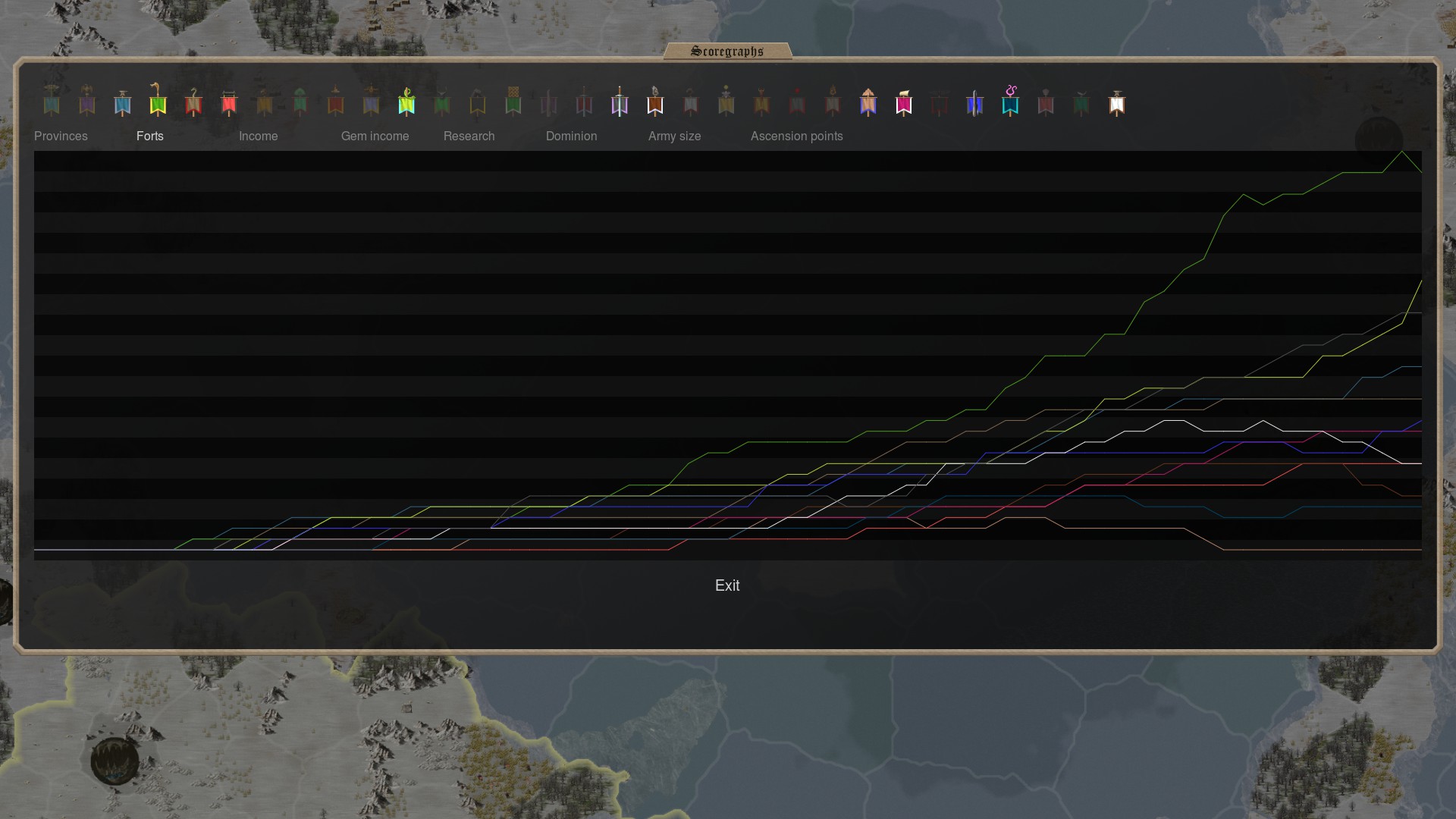Toggle the lavender banner with silver sword
The width and height of the screenshot is (1456, 819).
pyautogui.click(x=620, y=102)
